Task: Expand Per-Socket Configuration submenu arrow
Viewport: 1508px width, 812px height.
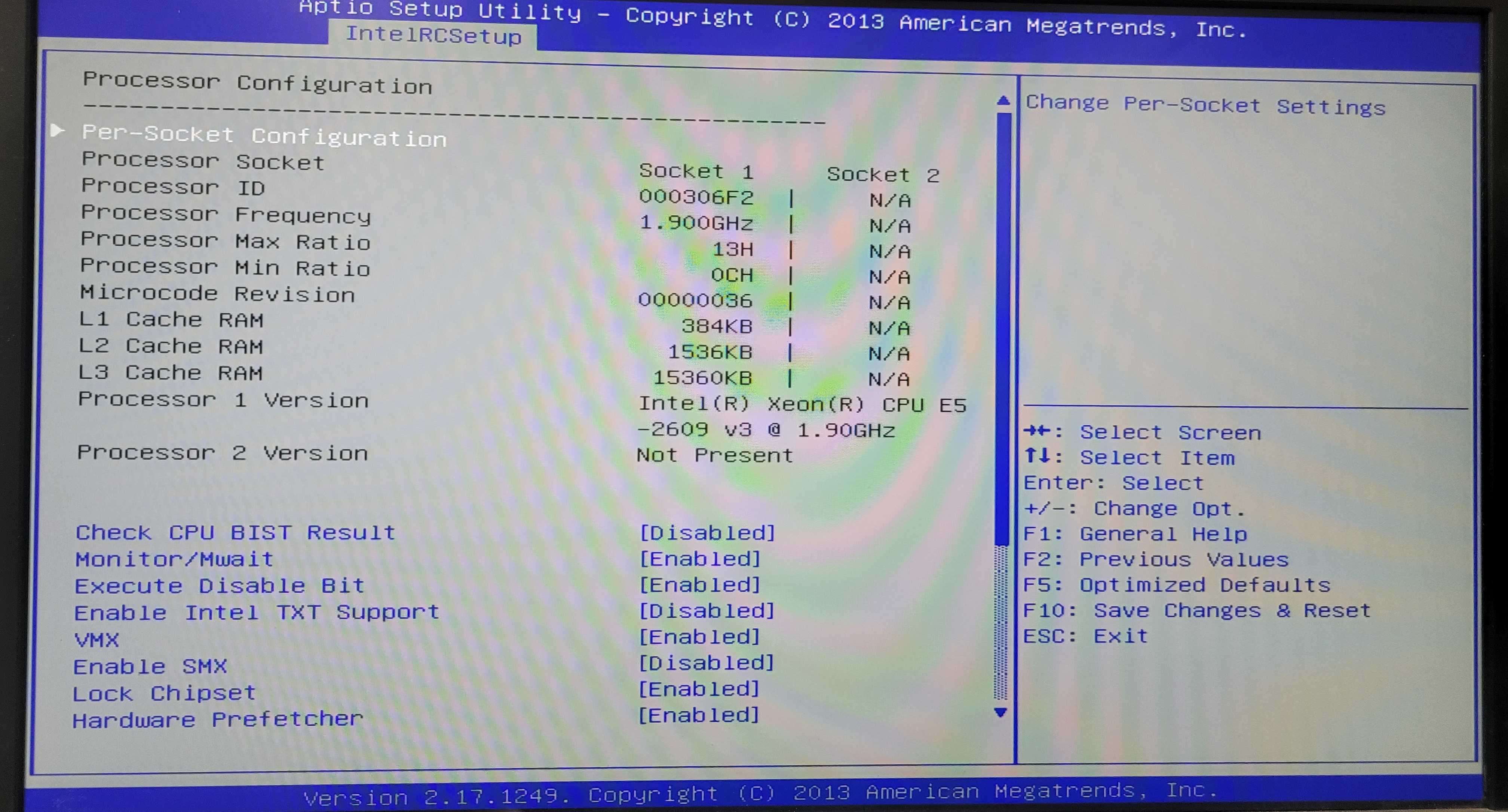Action: [57, 130]
